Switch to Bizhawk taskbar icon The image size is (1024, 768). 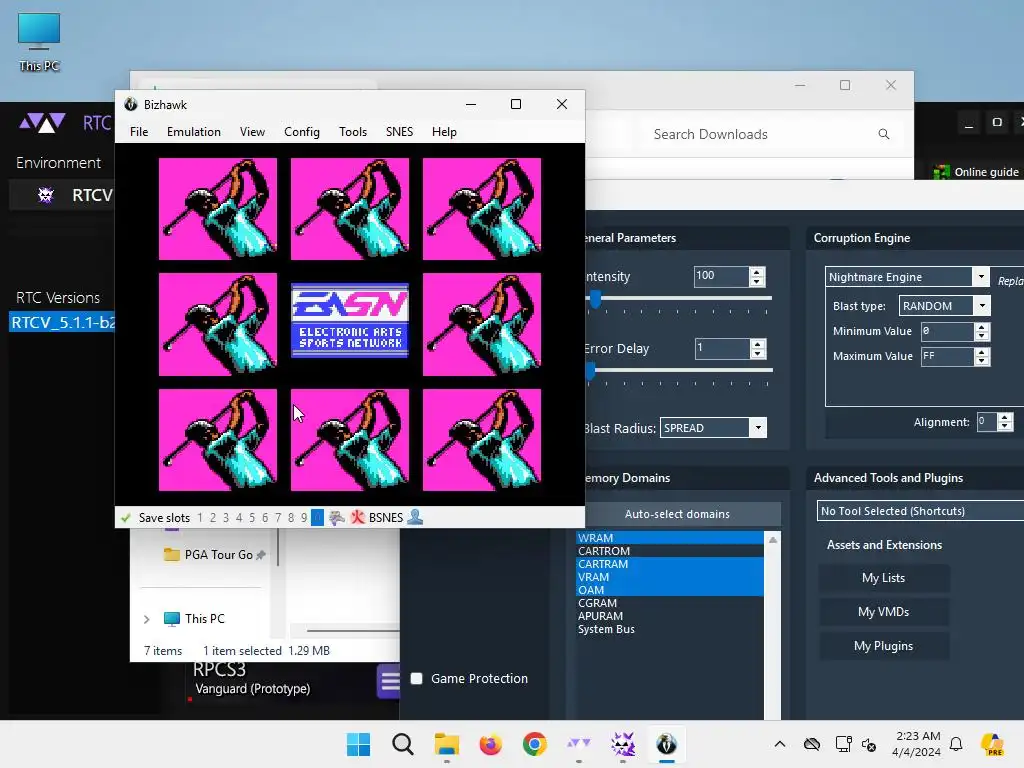click(666, 744)
